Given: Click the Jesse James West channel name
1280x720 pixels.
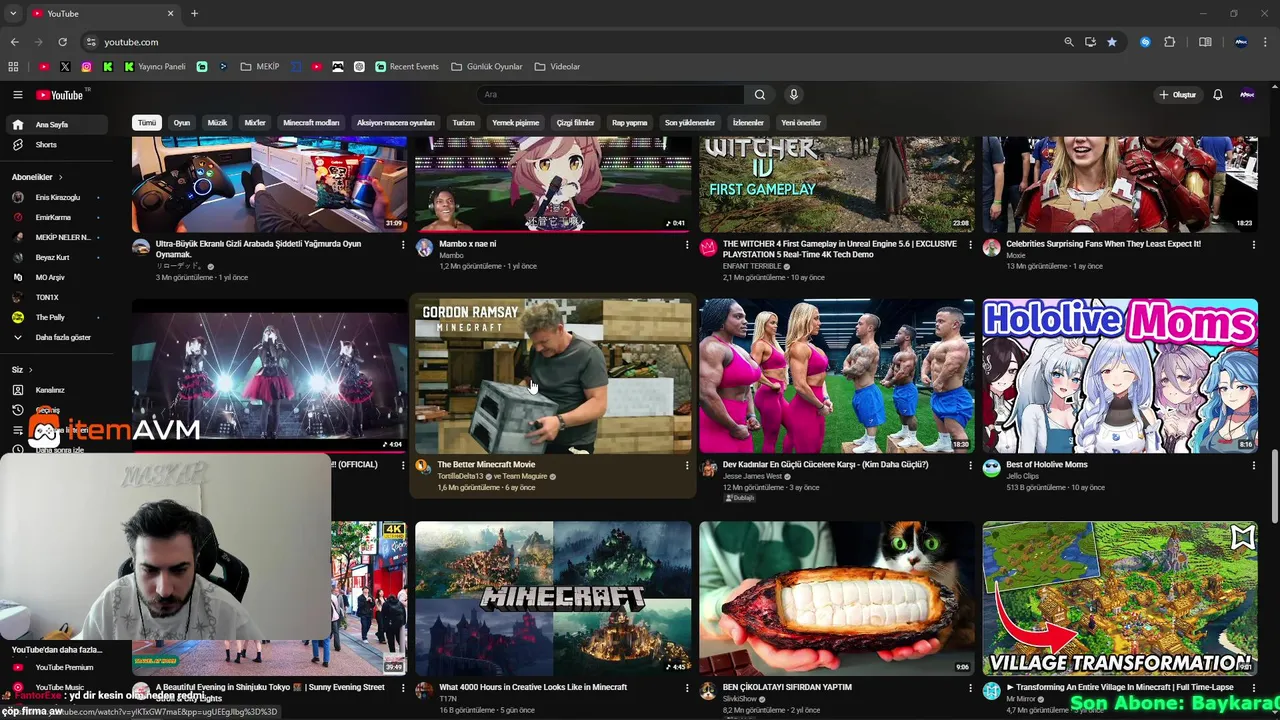Looking at the screenshot, I should point(752,476).
